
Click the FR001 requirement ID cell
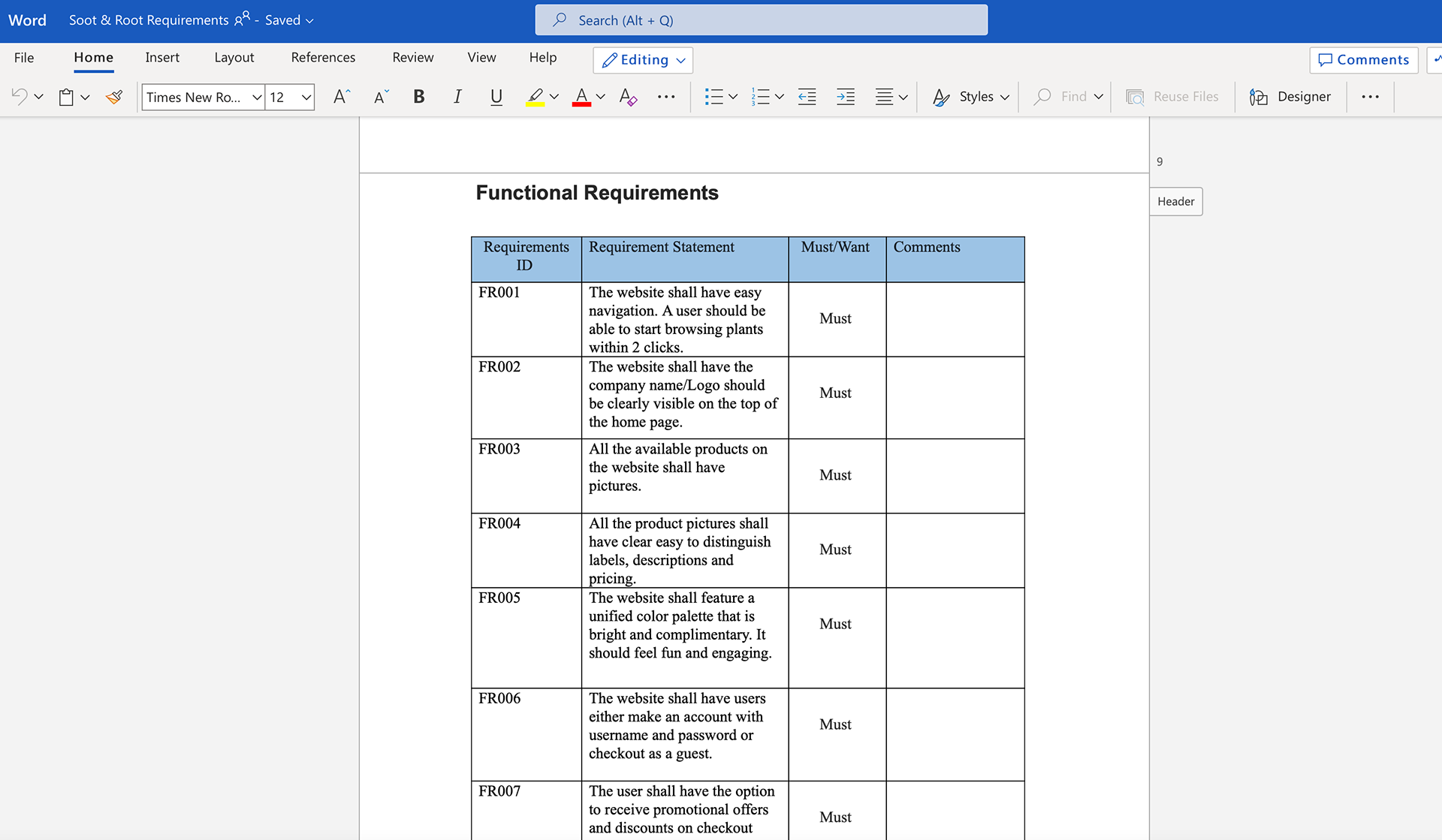(x=526, y=319)
